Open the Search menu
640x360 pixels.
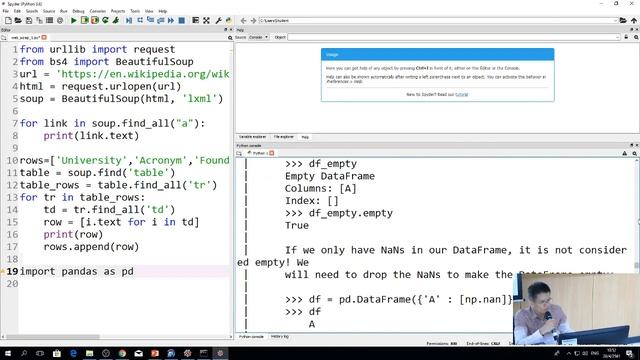coord(31,11)
